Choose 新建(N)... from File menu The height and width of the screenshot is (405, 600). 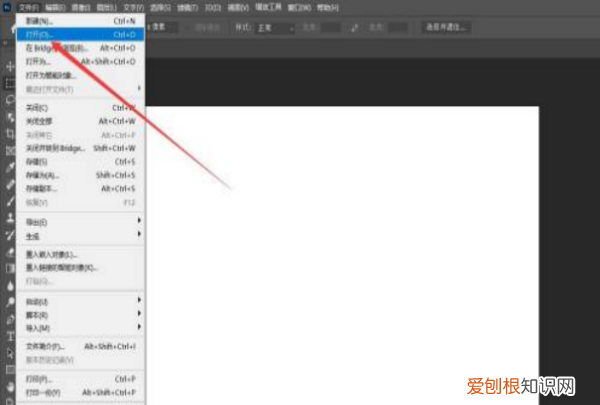80,21
